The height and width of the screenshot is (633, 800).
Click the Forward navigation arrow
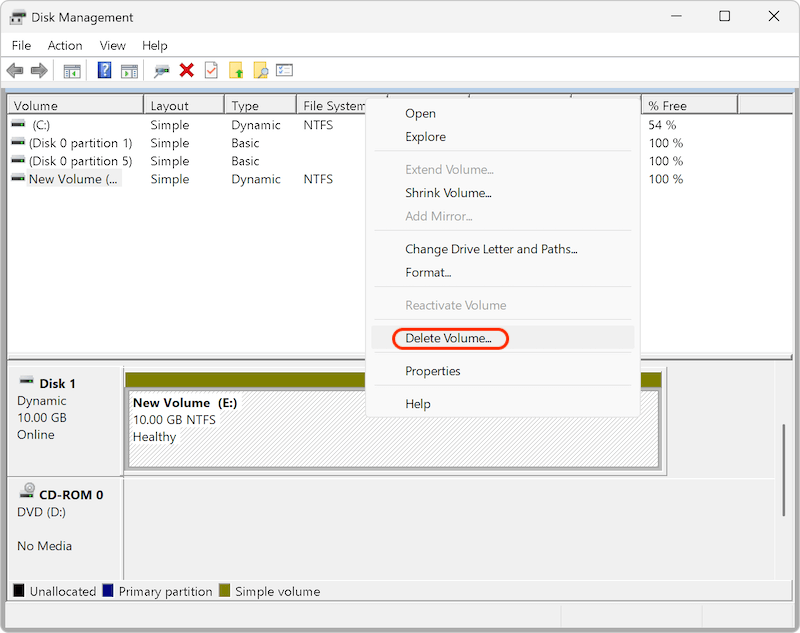click(38, 70)
